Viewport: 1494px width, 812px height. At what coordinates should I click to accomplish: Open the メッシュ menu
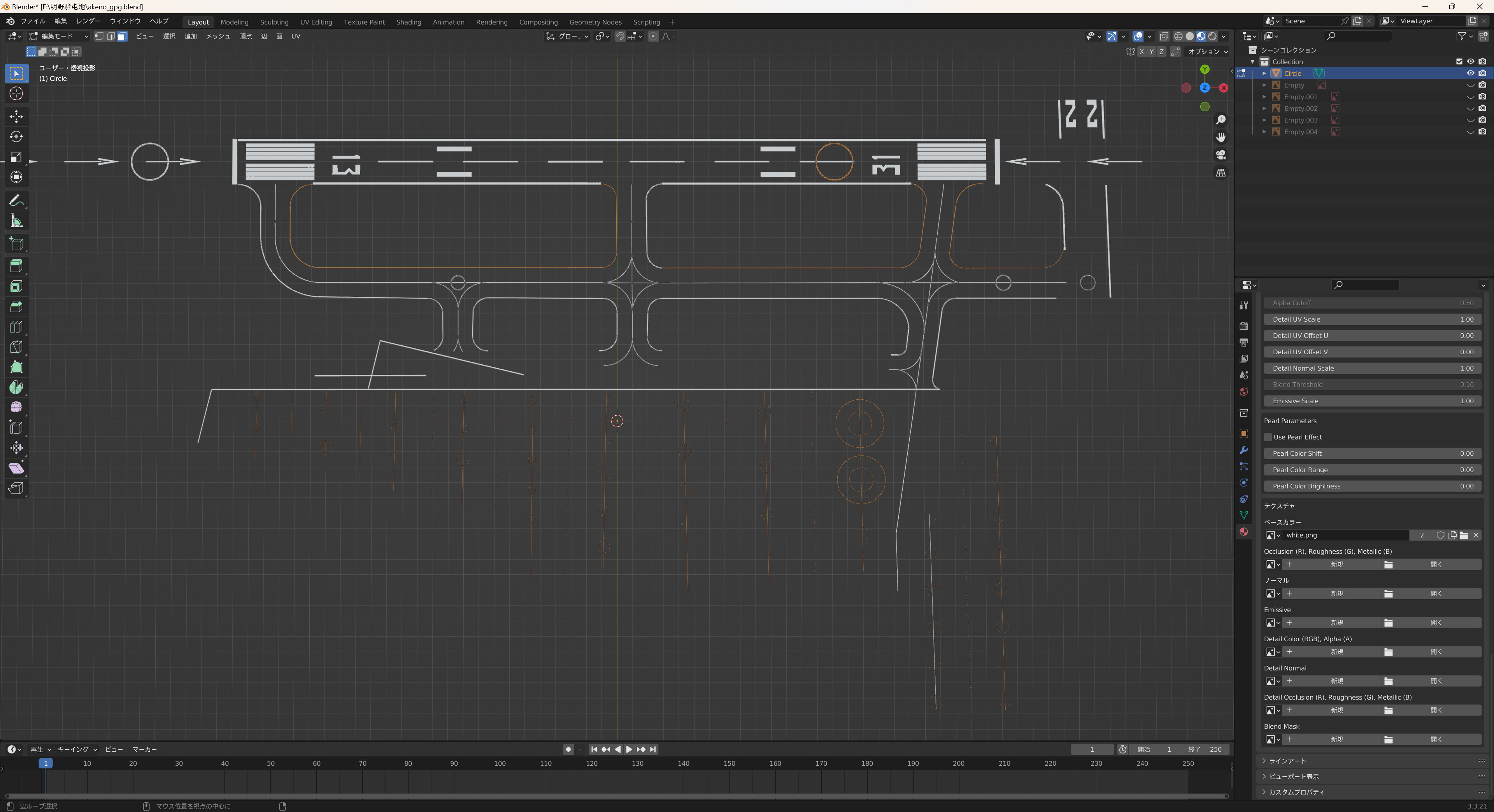click(218, 36)
